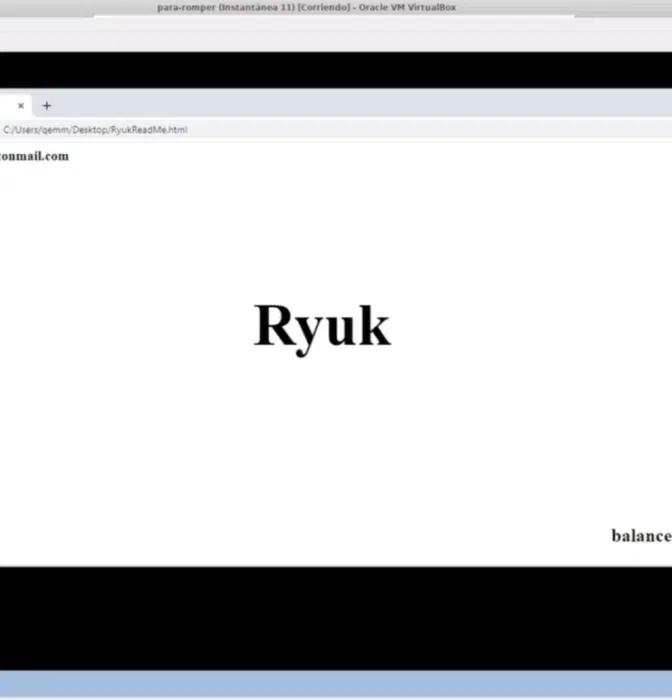Click the RyukReadMe.html address bar path
672x700 pixels.
pos(95,130)
